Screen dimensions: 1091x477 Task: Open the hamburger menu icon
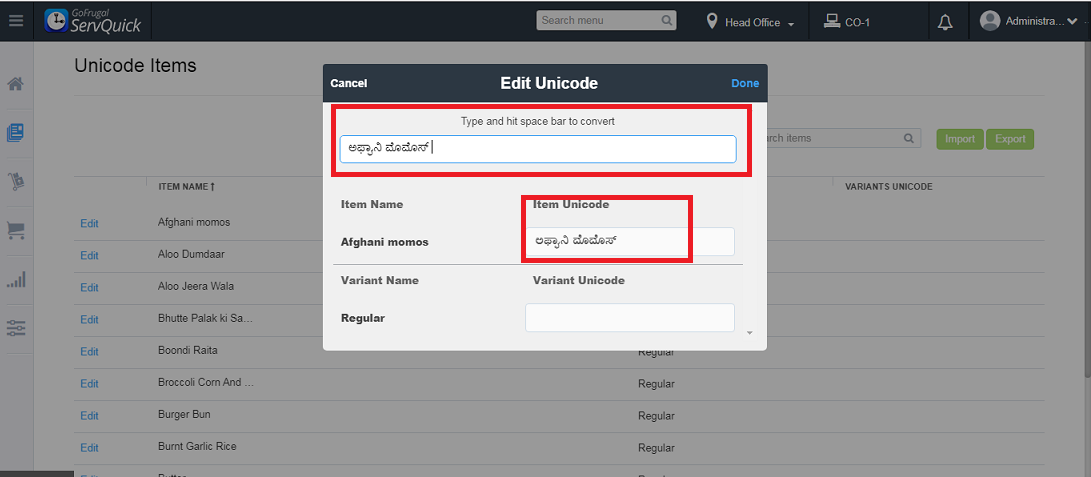[15, 20]
